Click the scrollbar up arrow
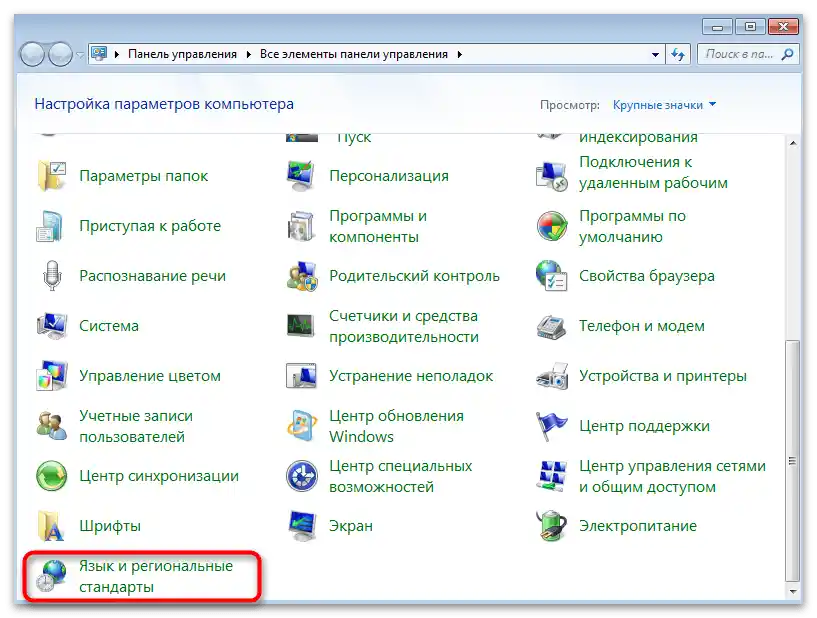The image size is (817, 618). pyautogui.click(x=793, y=143)
